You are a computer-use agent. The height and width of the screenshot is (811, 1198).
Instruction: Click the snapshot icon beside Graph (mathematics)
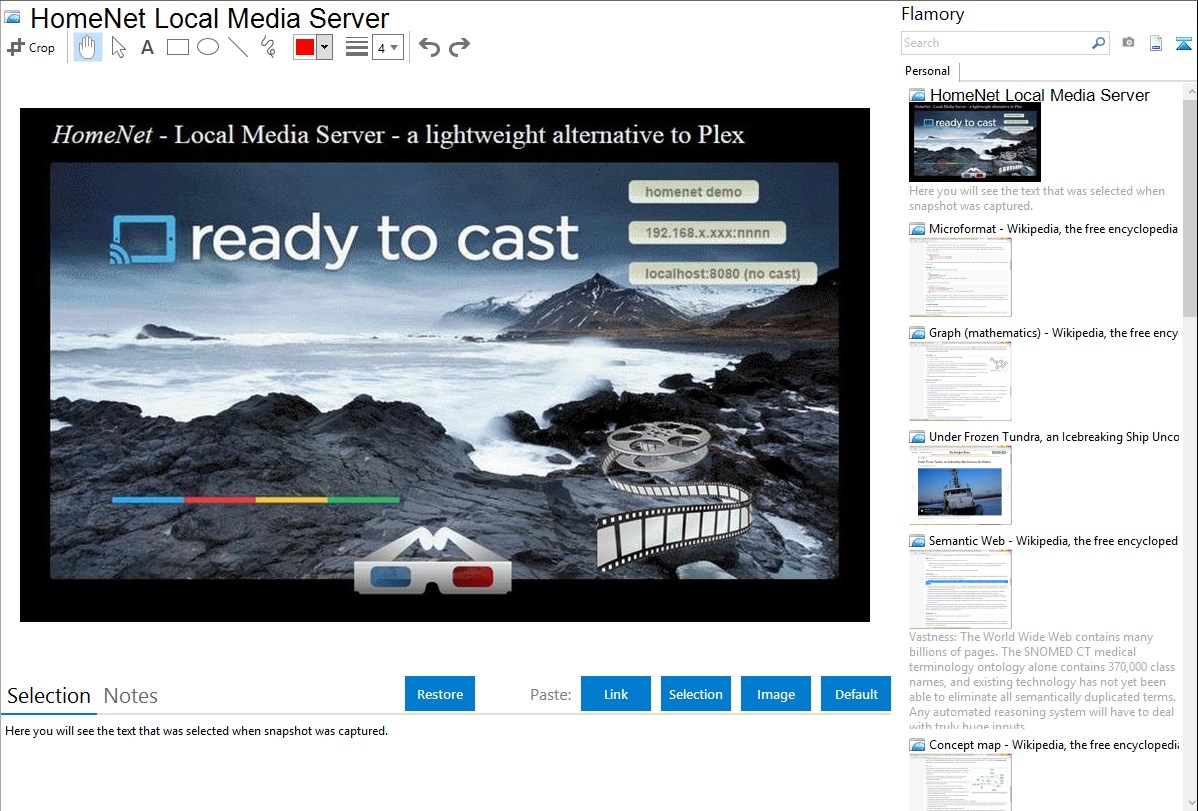coord(917,333)
